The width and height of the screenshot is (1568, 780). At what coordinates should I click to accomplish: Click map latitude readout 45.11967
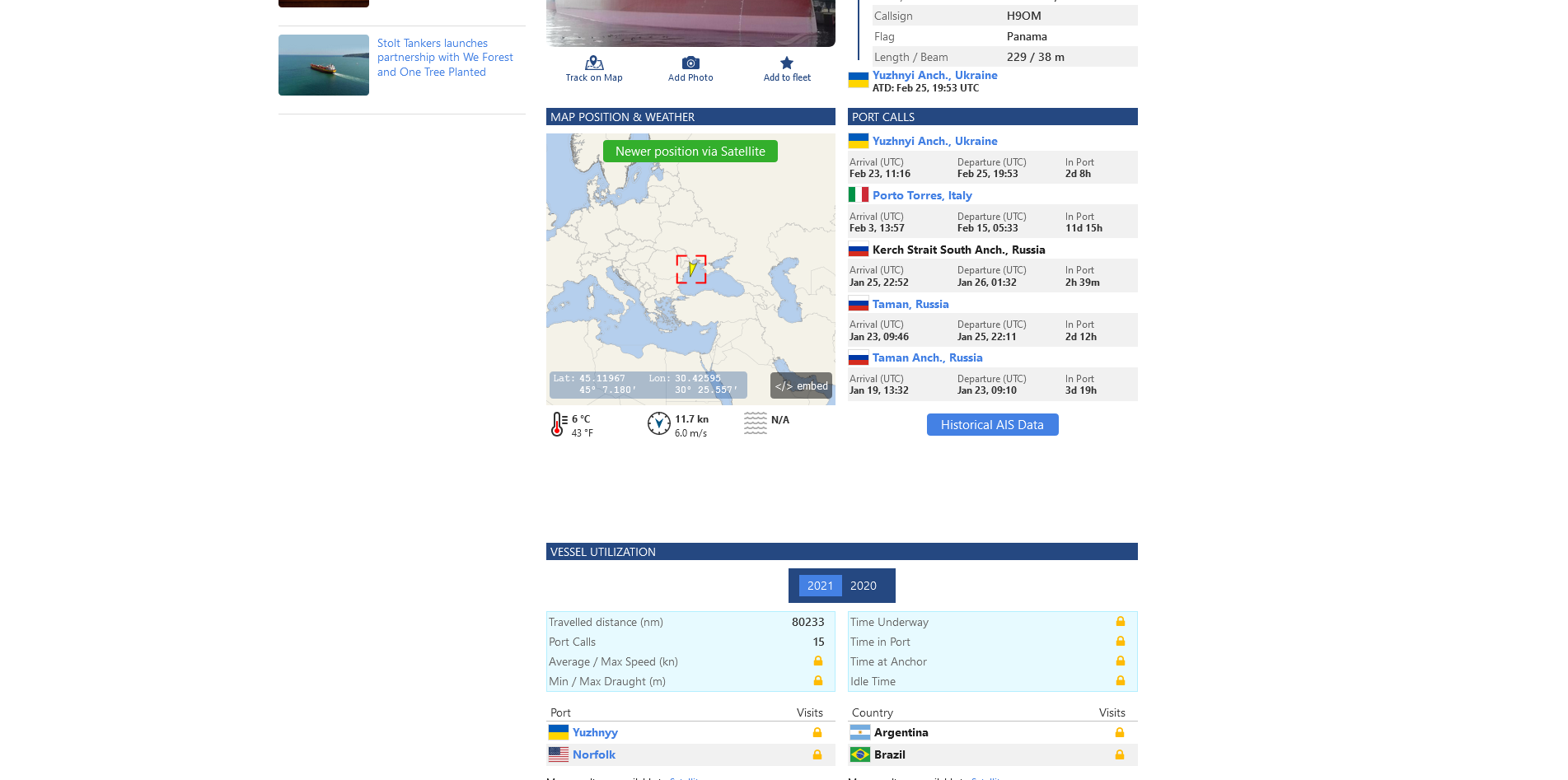click(602, 379)
